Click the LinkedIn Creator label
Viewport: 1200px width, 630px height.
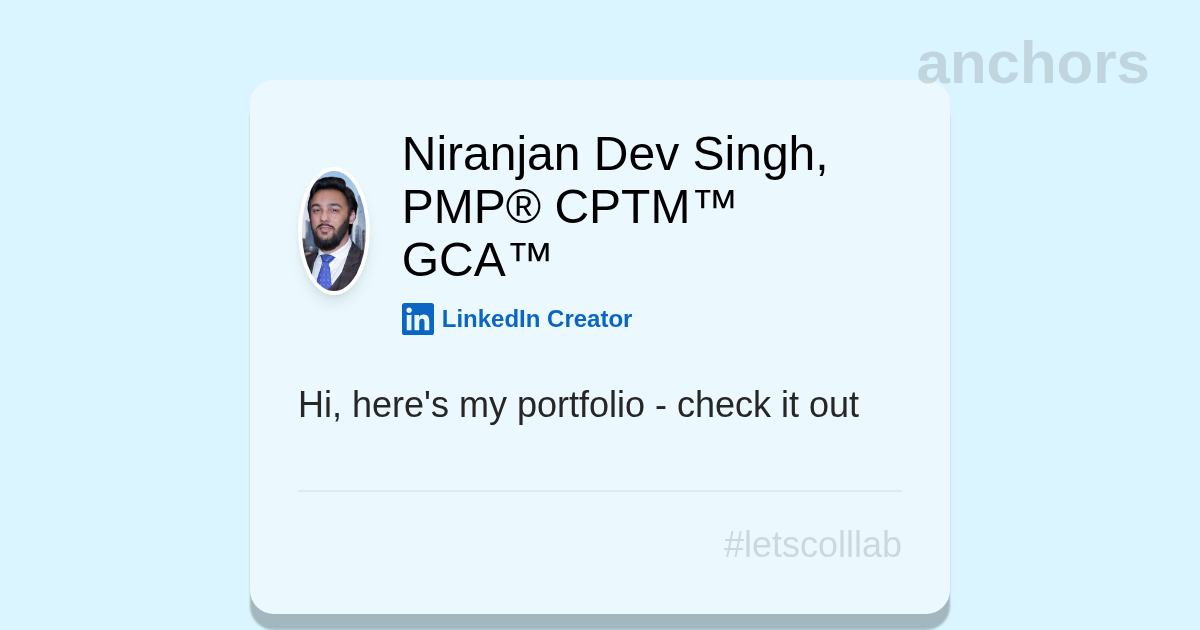[536, 319]
